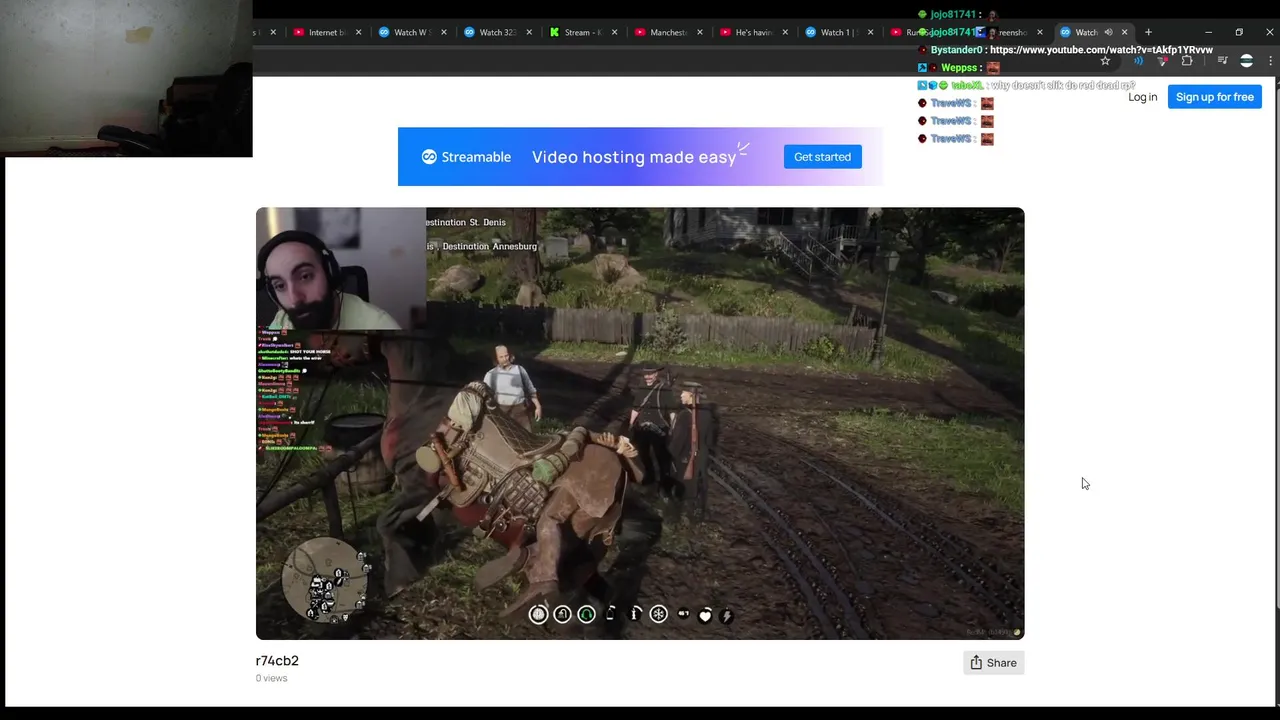Close the "Watch W" tab

coord(444,32)
